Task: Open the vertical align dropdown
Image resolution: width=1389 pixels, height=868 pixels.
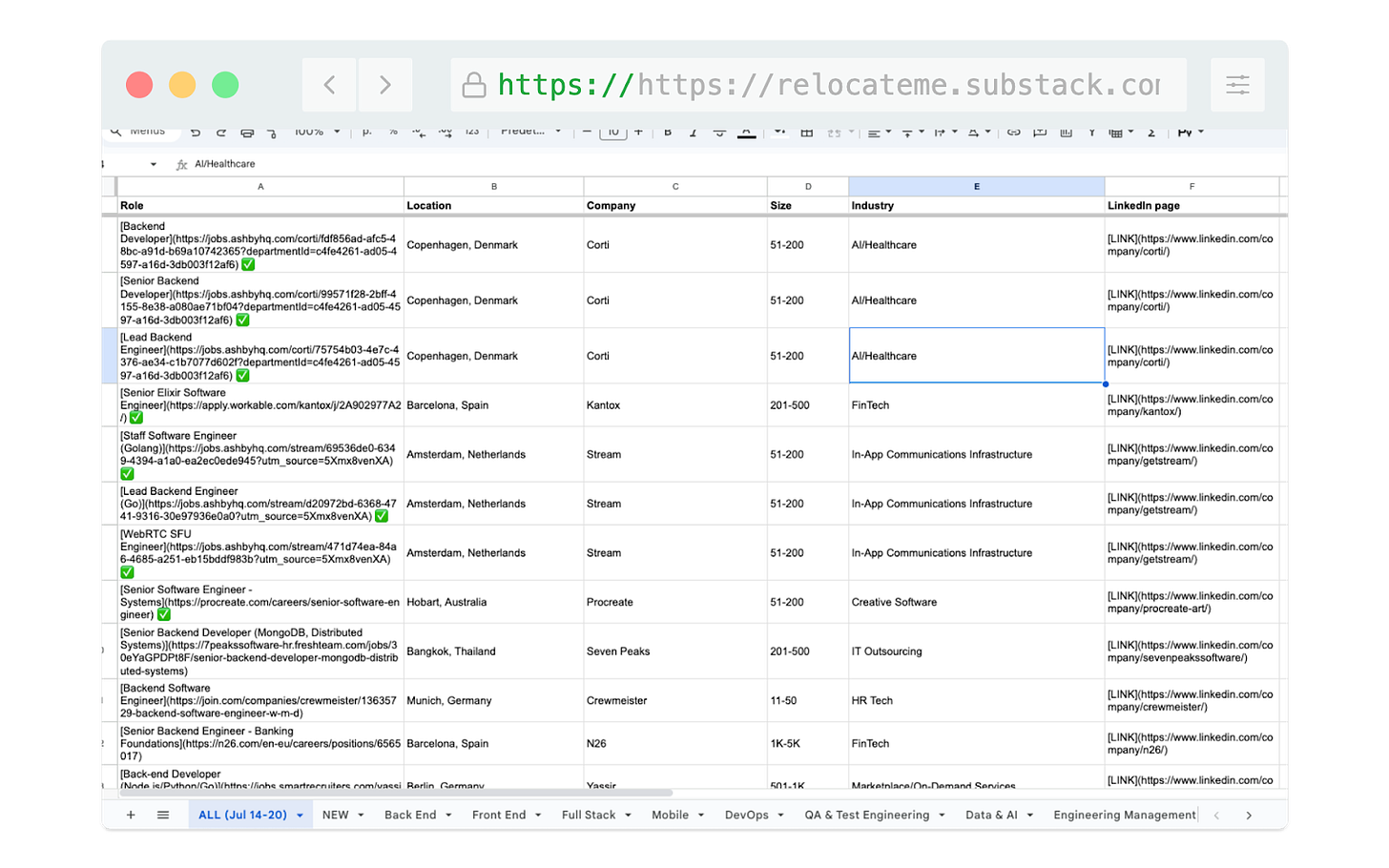Action: click(913, 133)
